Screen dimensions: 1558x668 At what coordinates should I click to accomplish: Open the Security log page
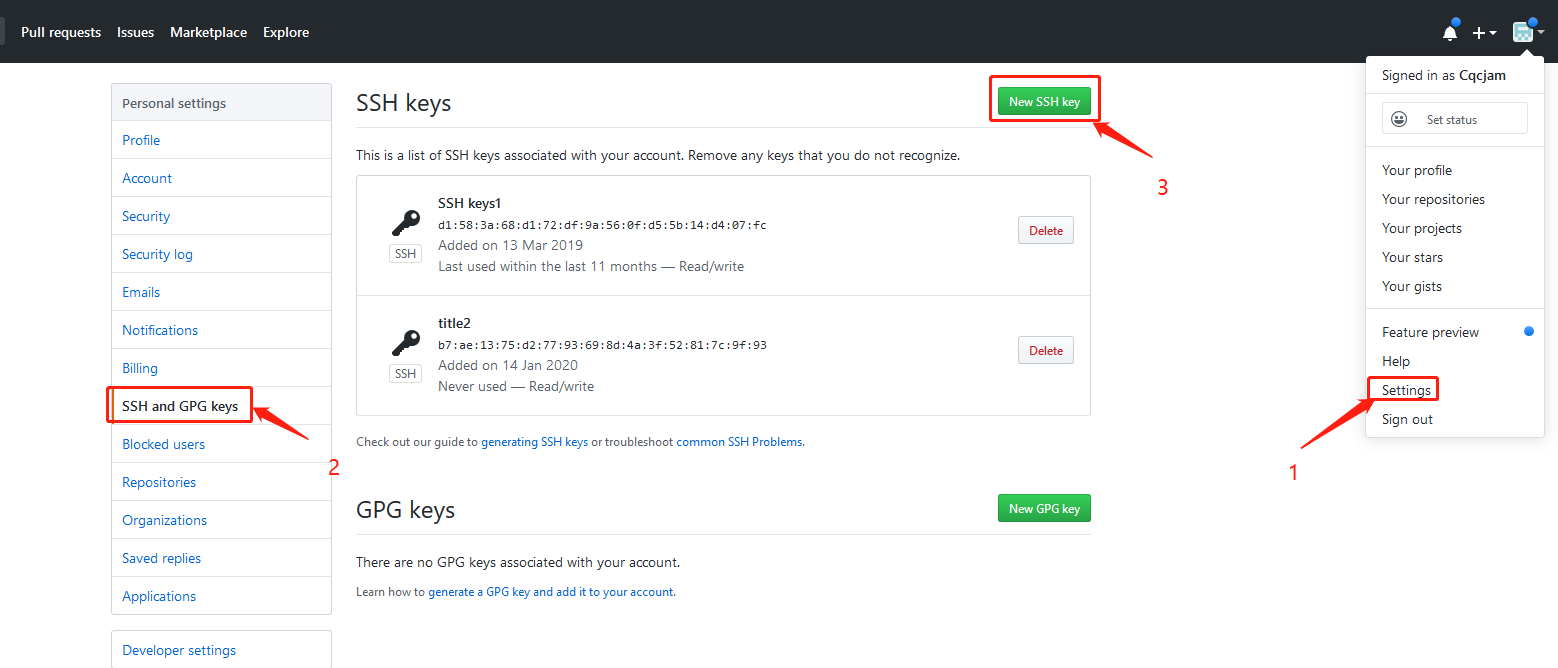[221, 254]
